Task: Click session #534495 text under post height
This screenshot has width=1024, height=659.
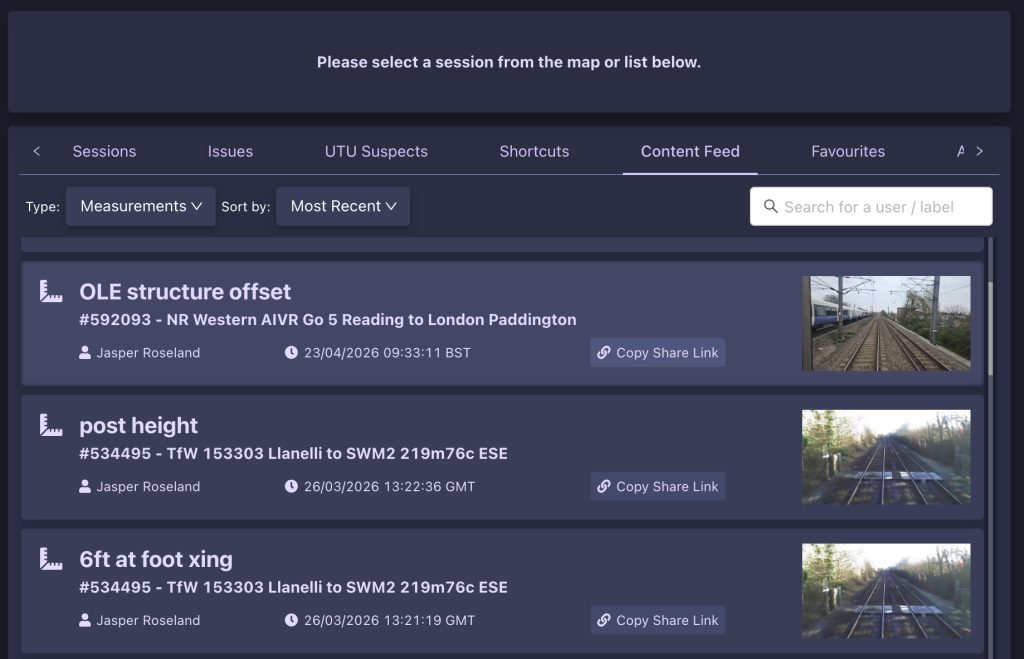Action: [x=293, y=453]
